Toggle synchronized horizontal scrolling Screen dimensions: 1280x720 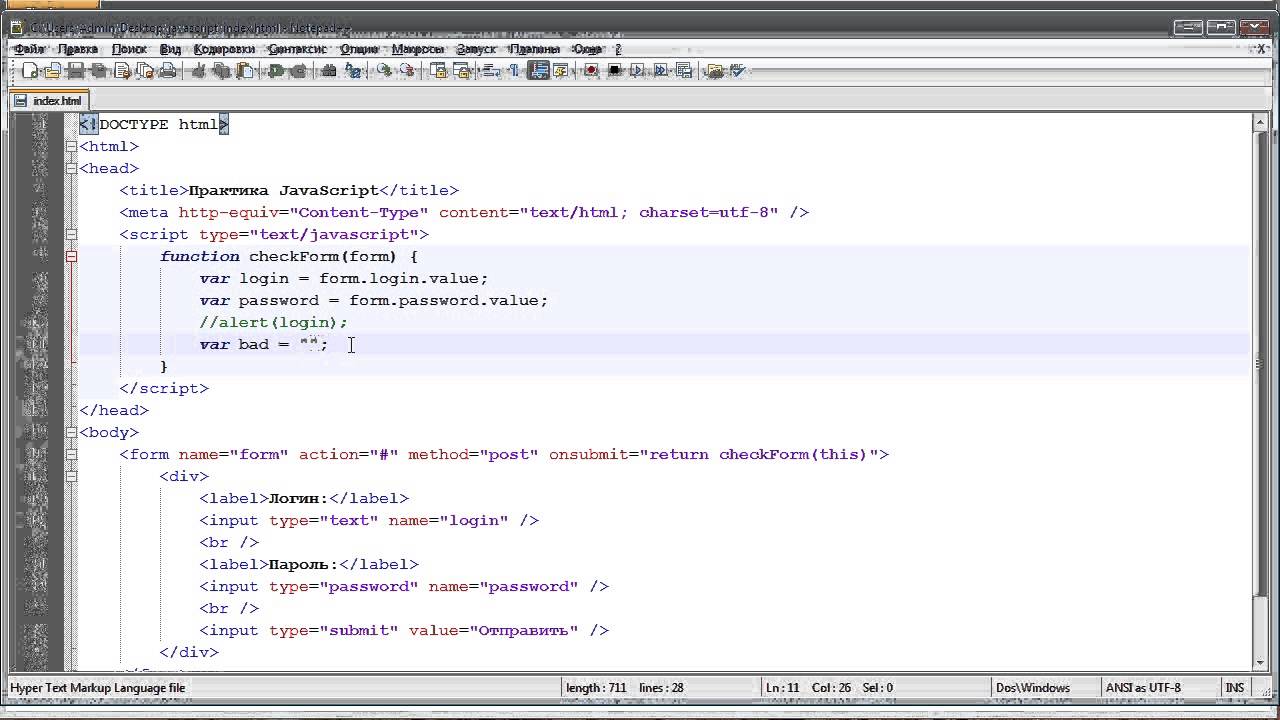coord(461,71)
